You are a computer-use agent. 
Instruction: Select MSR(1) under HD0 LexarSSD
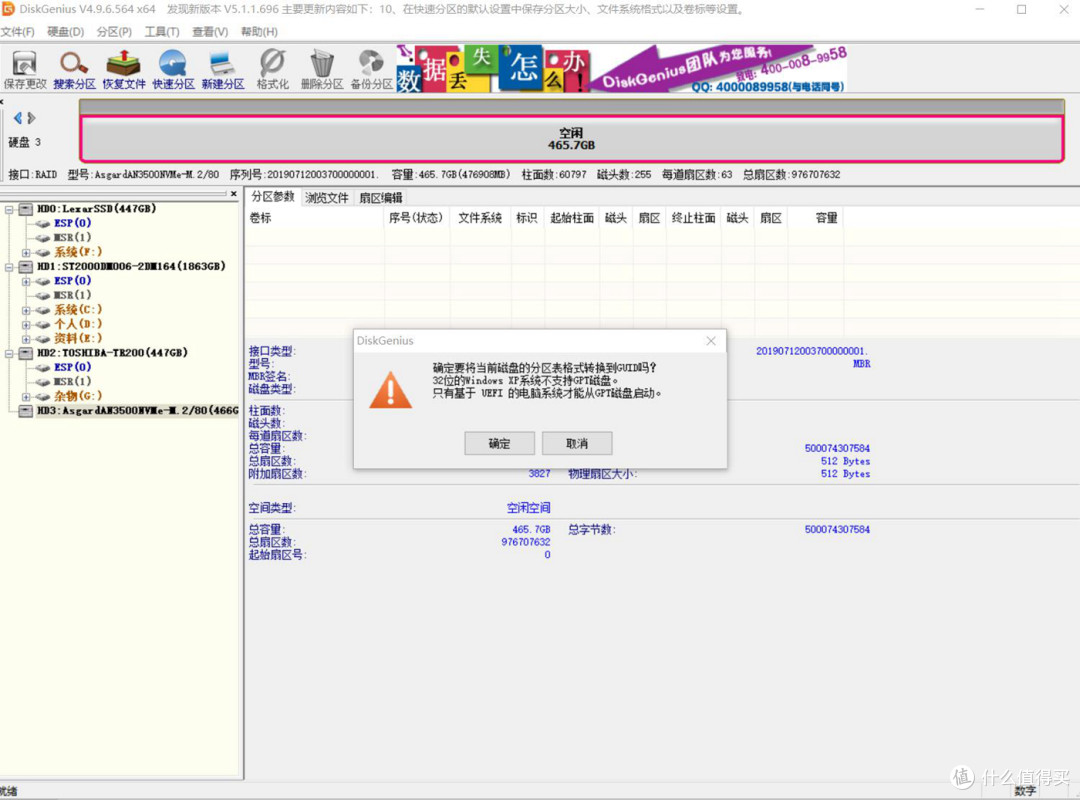click(72, 238)
